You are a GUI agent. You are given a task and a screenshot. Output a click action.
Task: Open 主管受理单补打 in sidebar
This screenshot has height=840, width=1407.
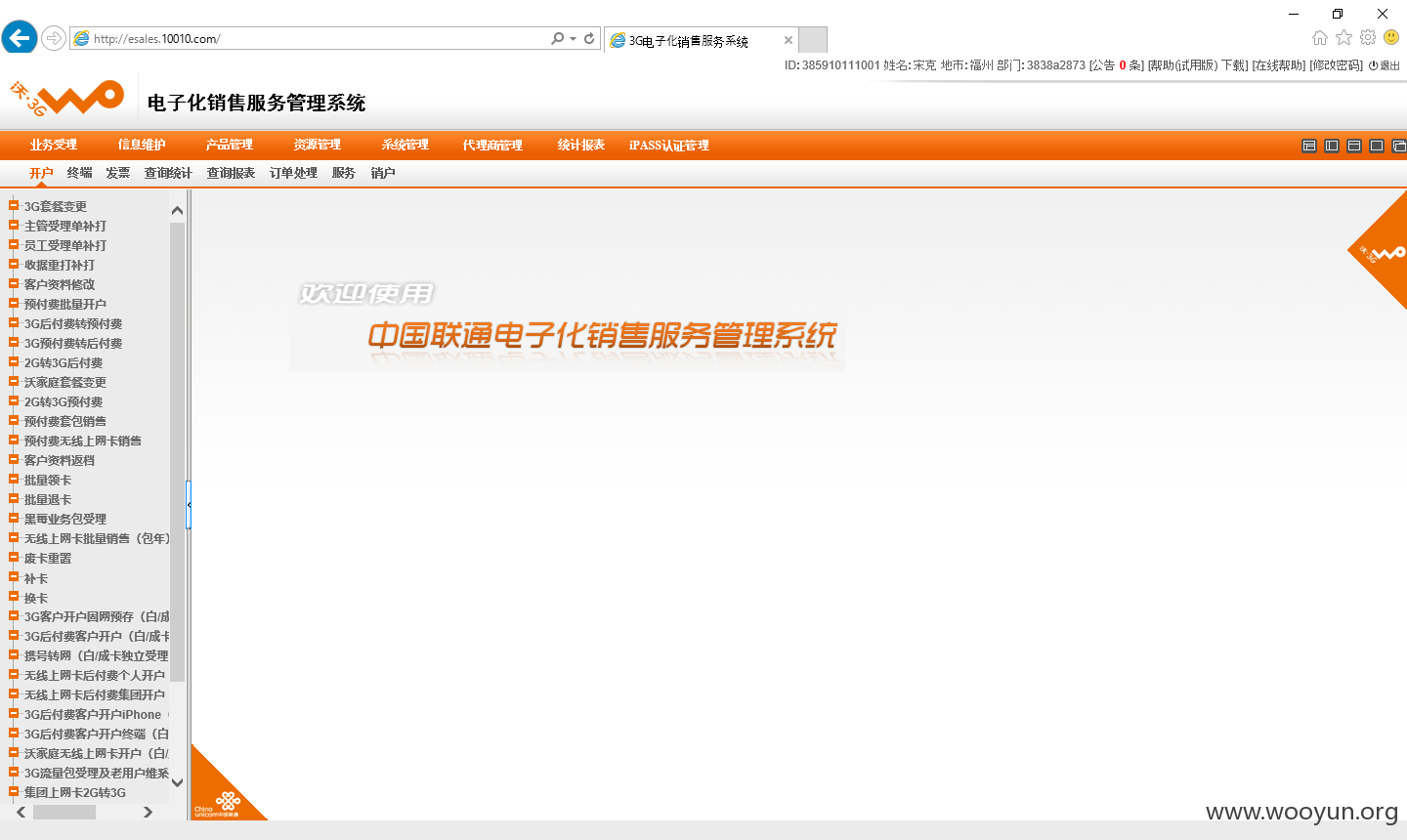pyautogui.click(x=65, y=226)
